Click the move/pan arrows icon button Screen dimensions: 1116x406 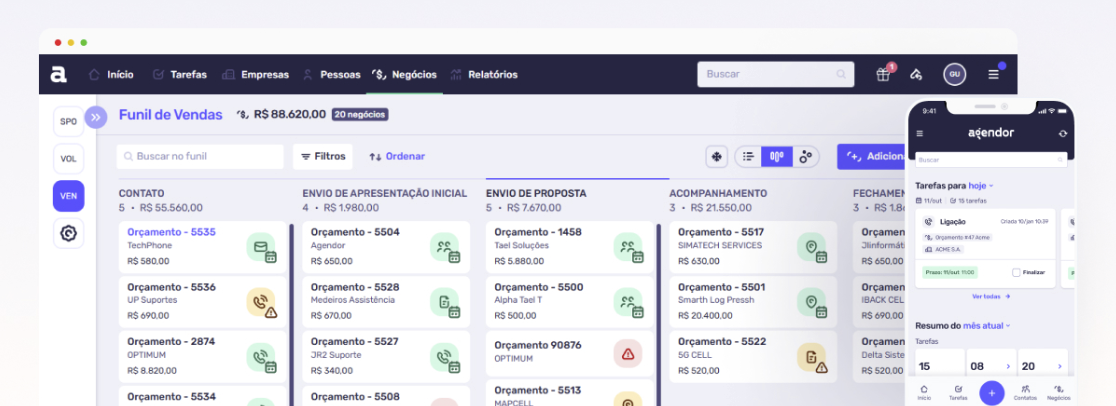(x=716, y=157)
